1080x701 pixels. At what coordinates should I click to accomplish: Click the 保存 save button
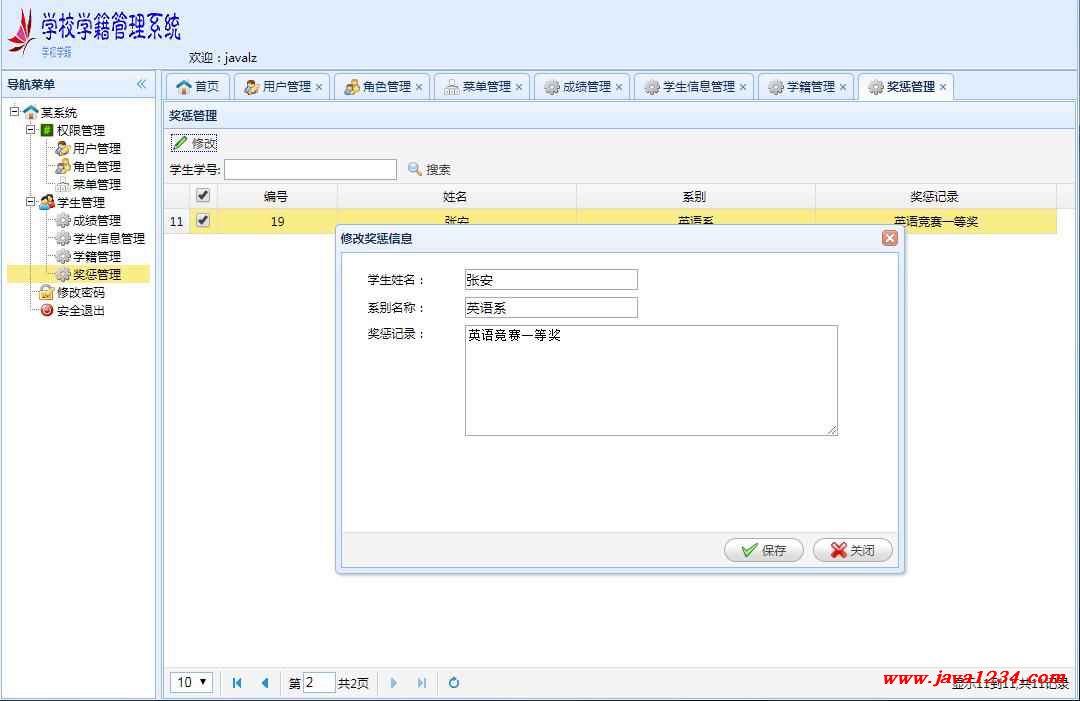[763, 550]
